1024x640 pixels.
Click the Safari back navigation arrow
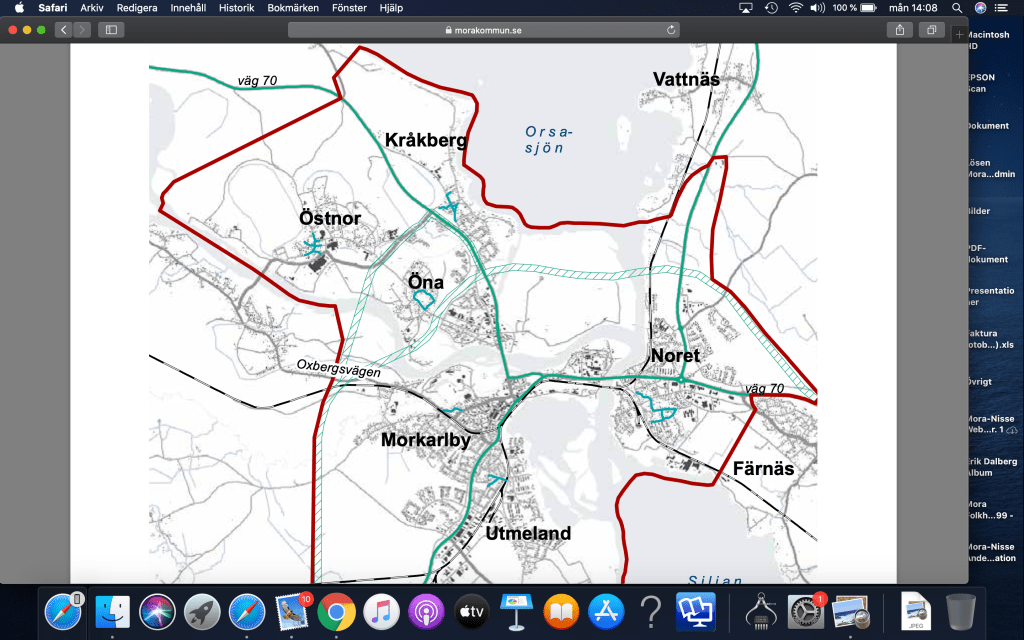pos(64,30)
